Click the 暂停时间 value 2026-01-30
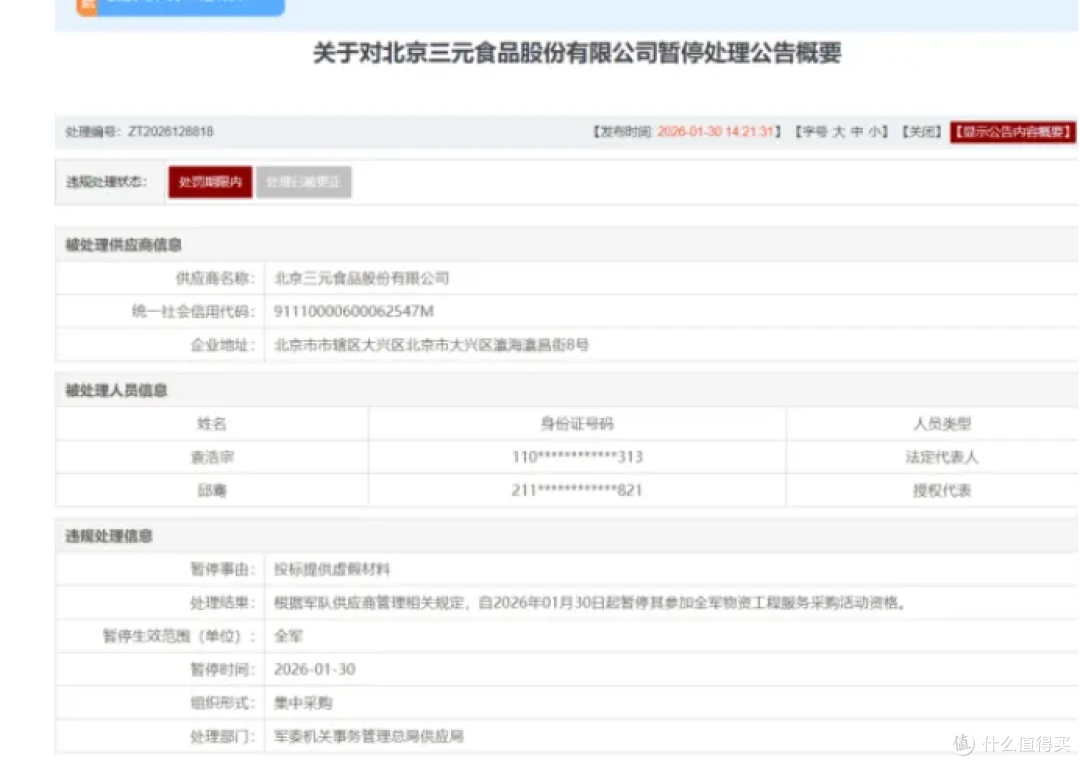Screen dimensions: 1080x766 coord(315,670)
